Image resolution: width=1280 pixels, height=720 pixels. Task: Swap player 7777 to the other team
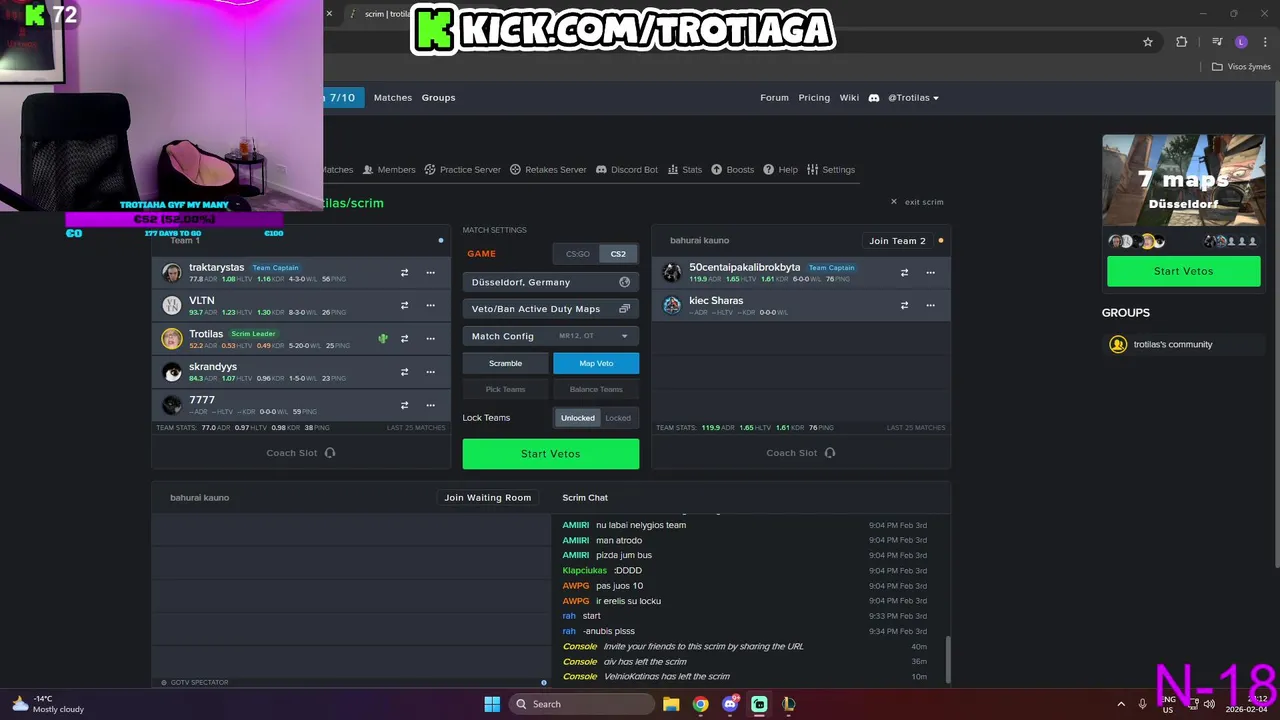[x=404, y=405]
